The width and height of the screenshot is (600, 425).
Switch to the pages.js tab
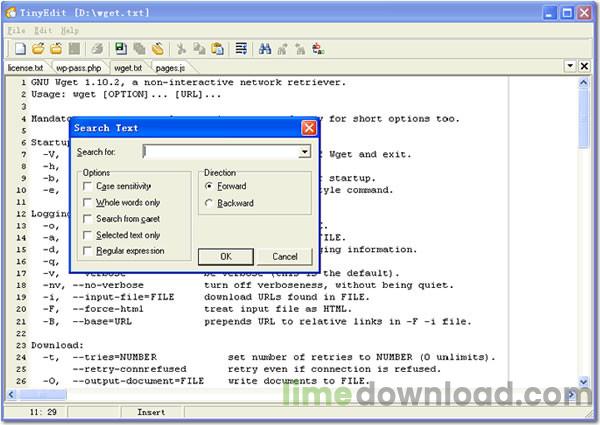[170, 68]
